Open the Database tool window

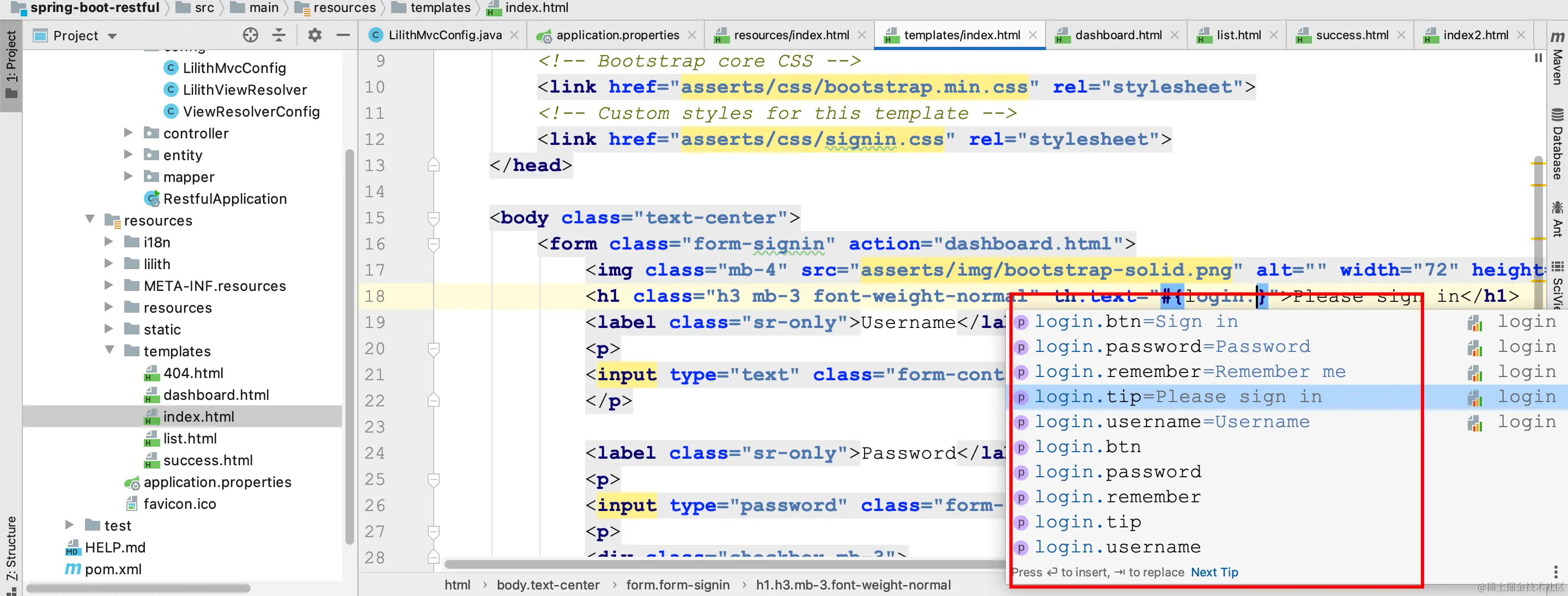(1557, 145)
